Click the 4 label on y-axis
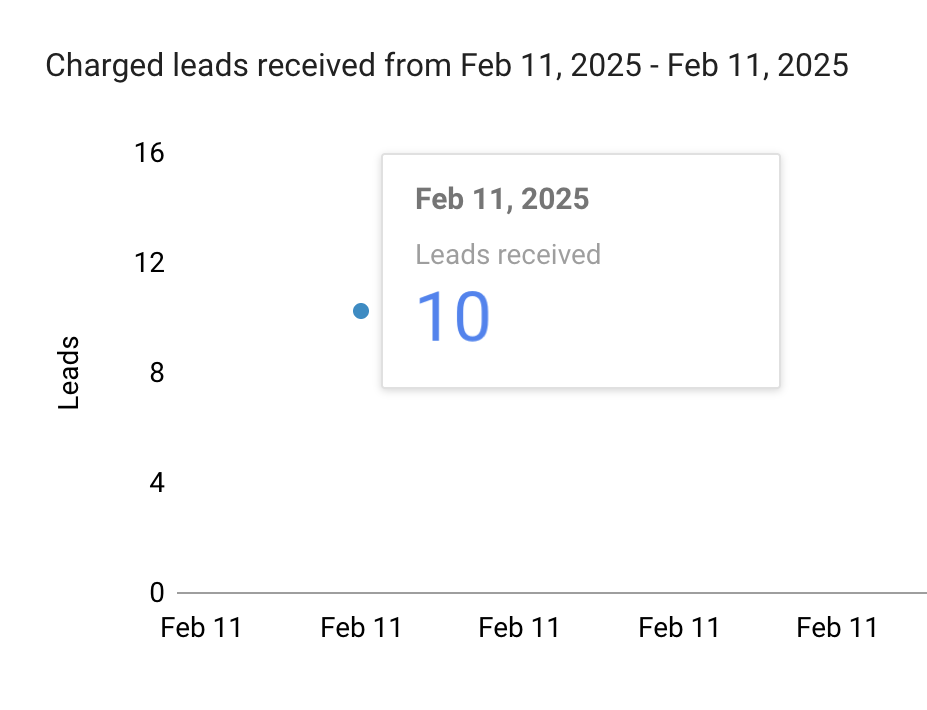This screenshot has height=710, width=927. (157, 483)
